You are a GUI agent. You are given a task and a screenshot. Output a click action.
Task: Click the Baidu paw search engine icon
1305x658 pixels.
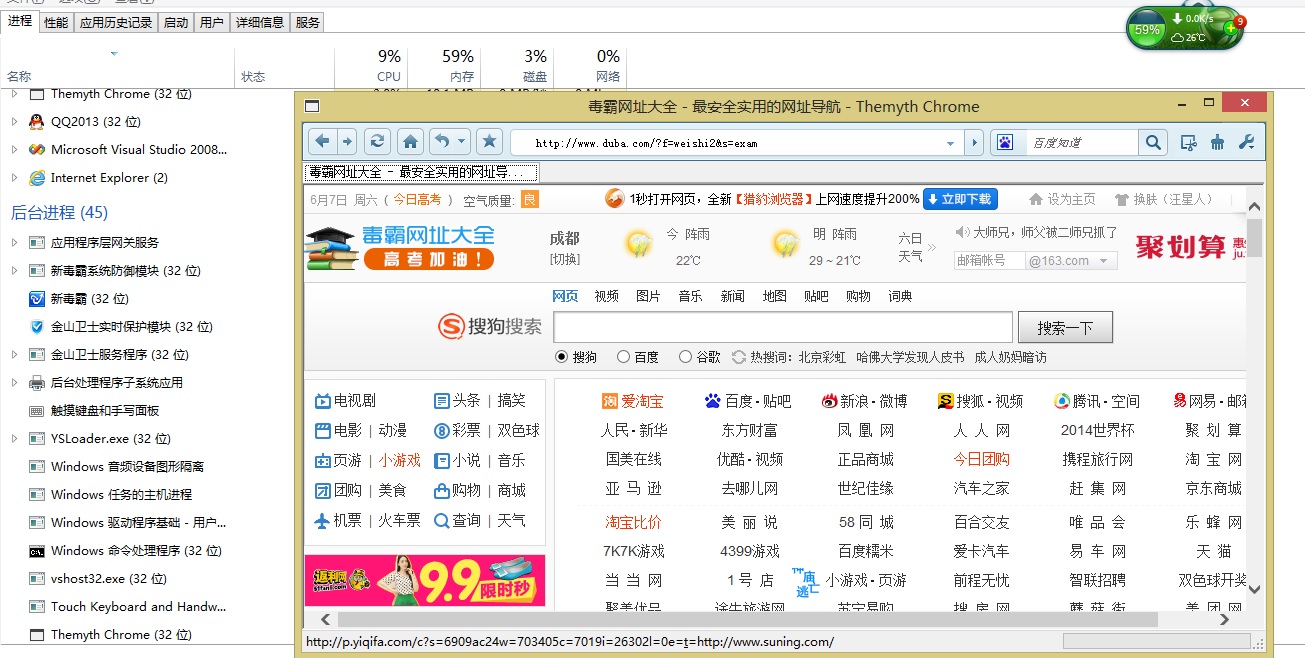pyautogui.click(x=1005, y=143)
